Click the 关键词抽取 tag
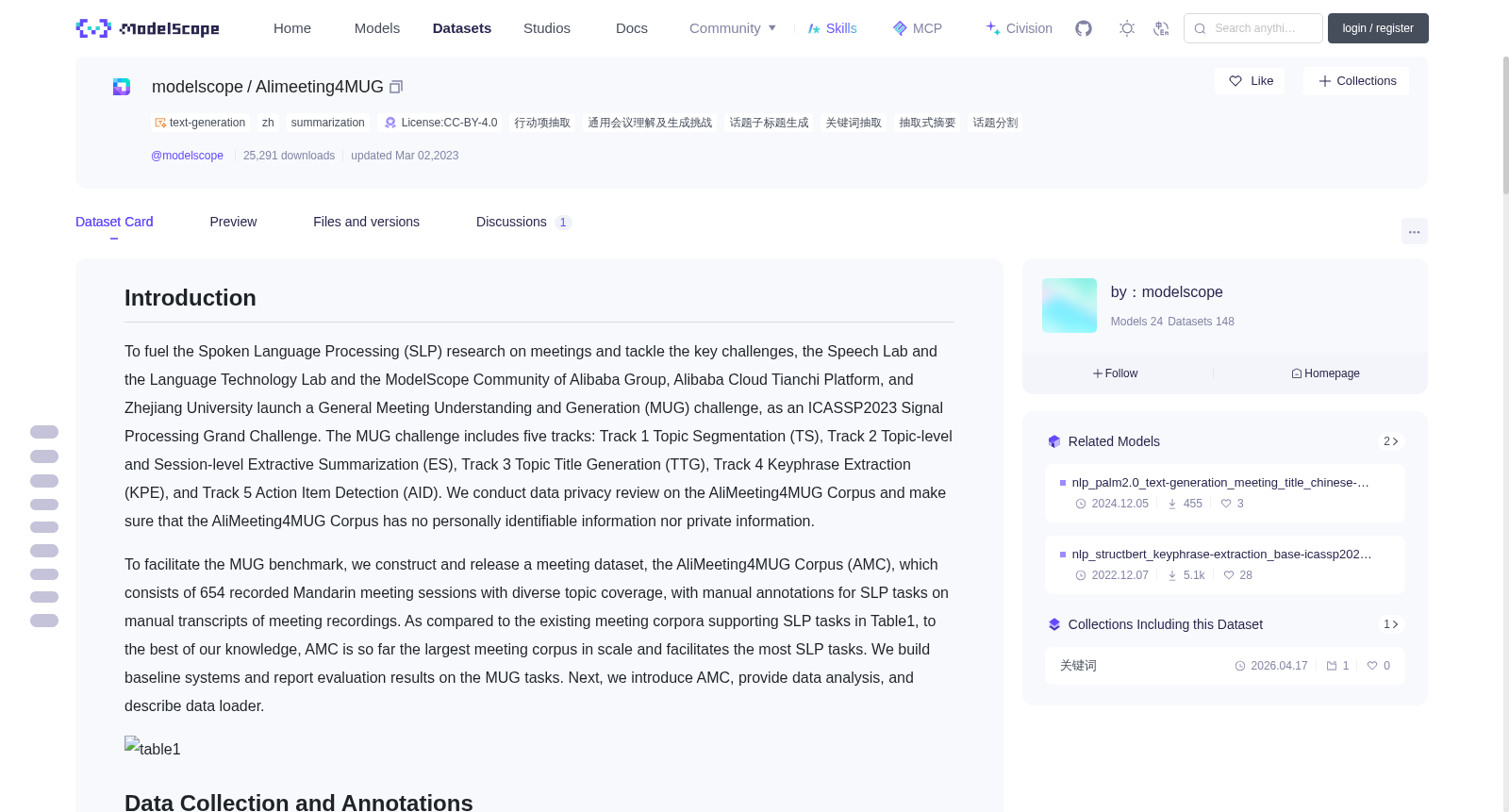The height and width of the screenshot is (812, 1509). 854,123
